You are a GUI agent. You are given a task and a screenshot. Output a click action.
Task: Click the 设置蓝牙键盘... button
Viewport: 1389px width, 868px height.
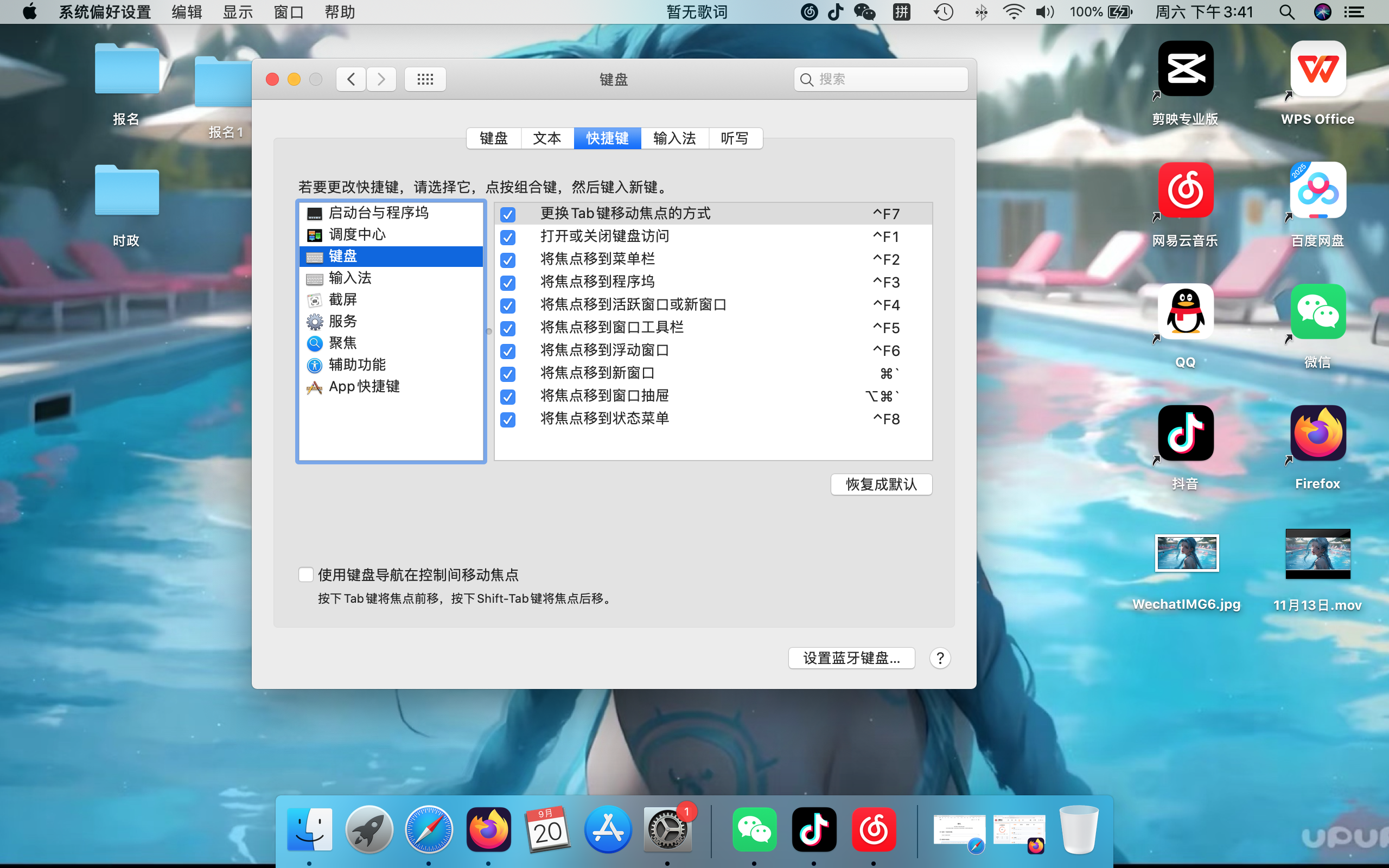[851, 658]
